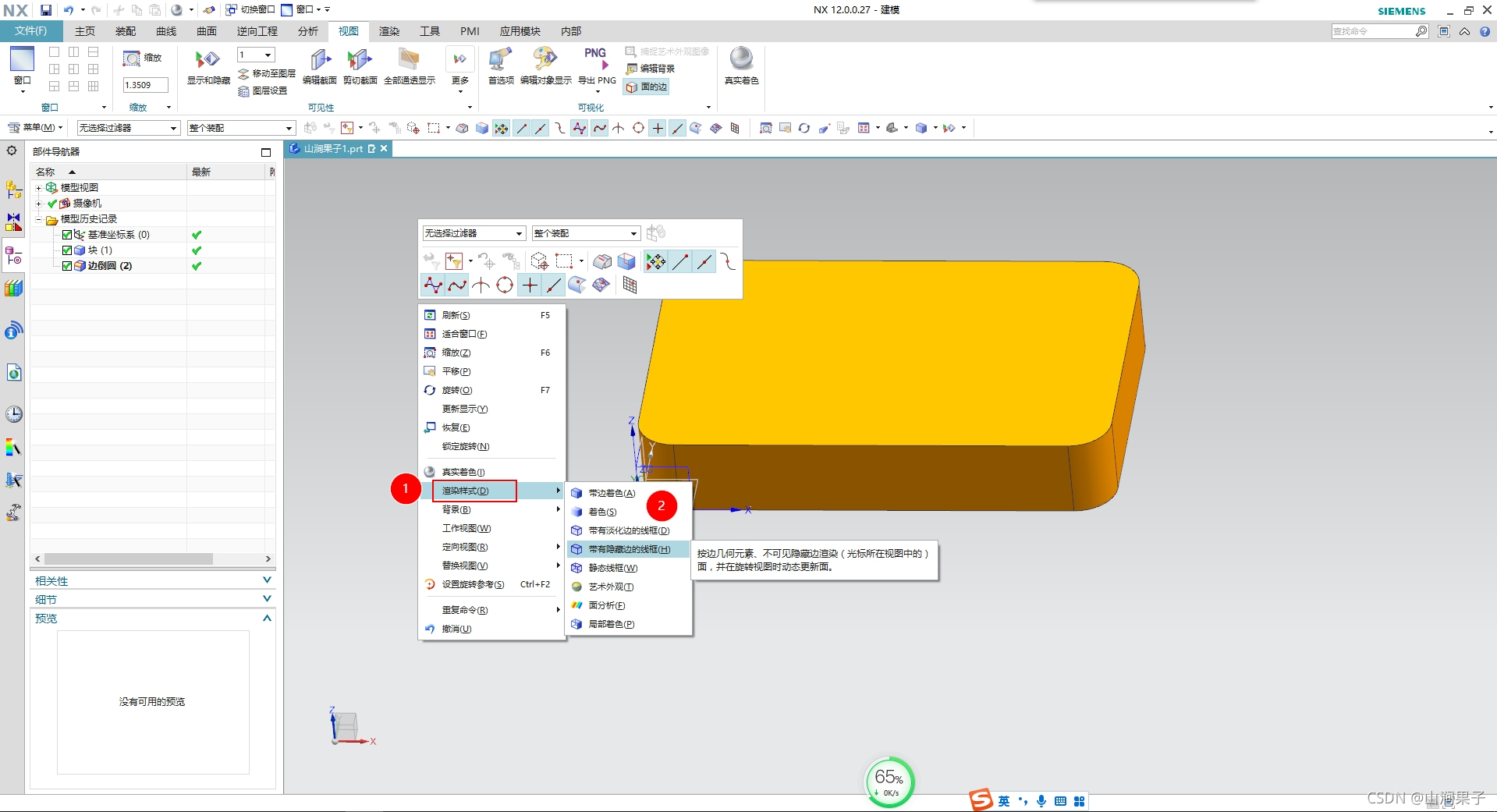Screen dimensions: 1497x812
Task: Click 适合窗口(F) in context menu
Action: (491, 334)
